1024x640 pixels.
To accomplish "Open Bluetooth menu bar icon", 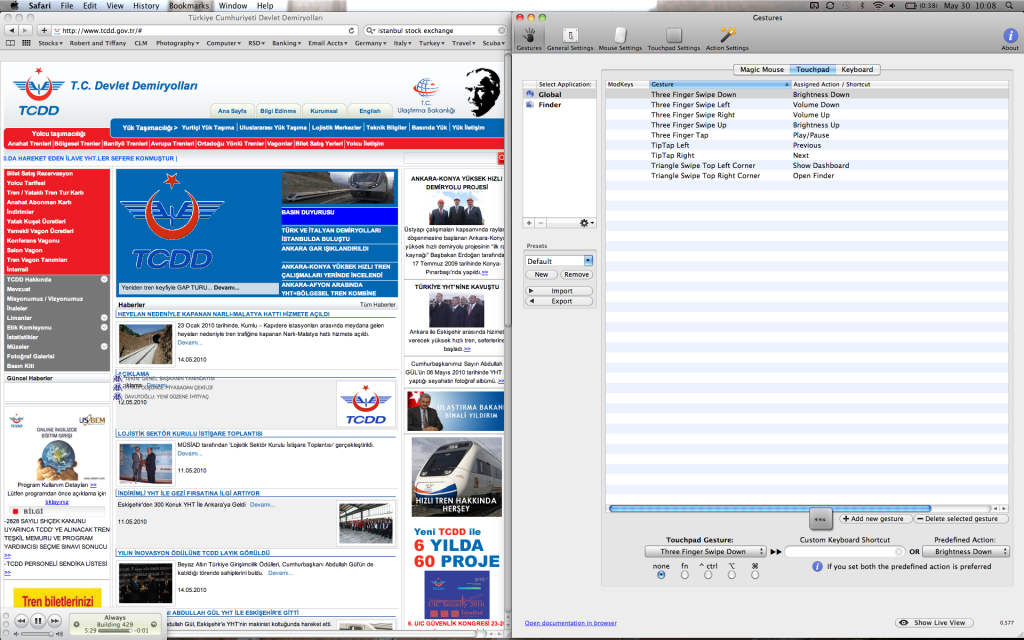I will click(861, 5).
